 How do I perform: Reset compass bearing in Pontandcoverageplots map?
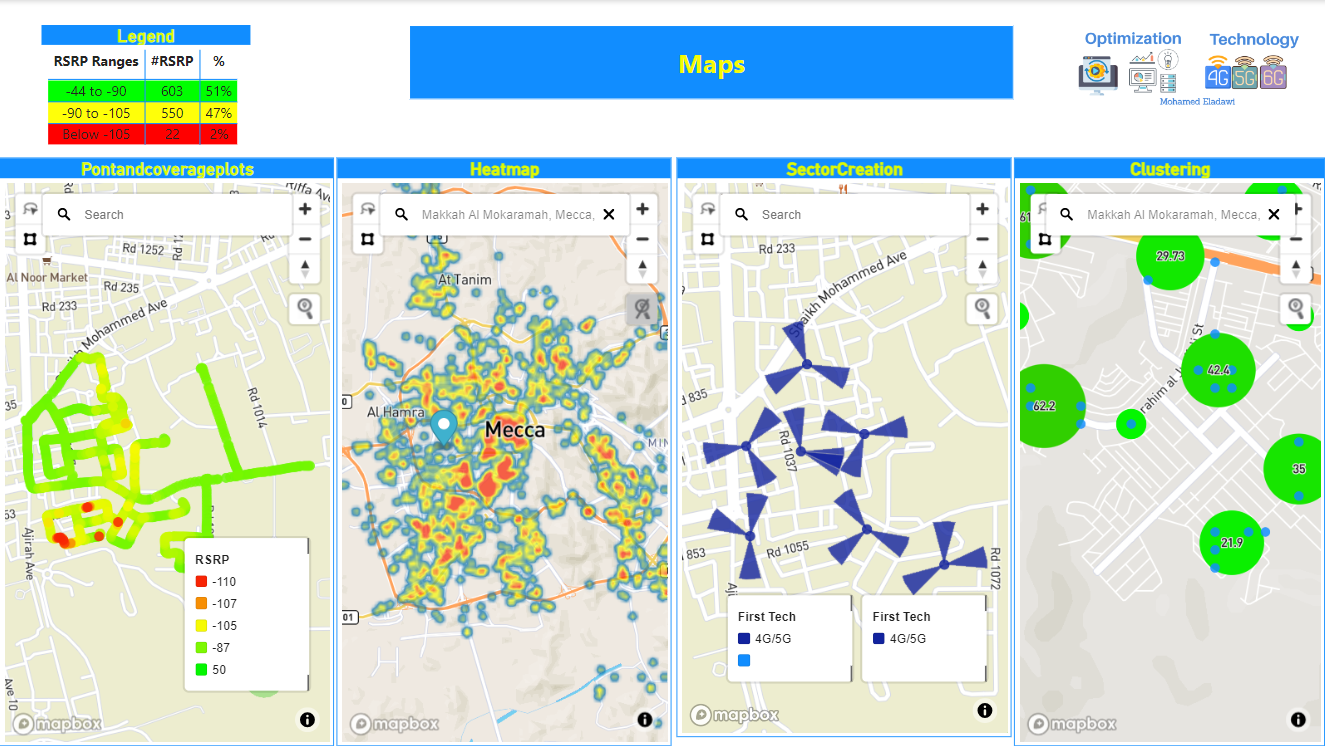304,268
